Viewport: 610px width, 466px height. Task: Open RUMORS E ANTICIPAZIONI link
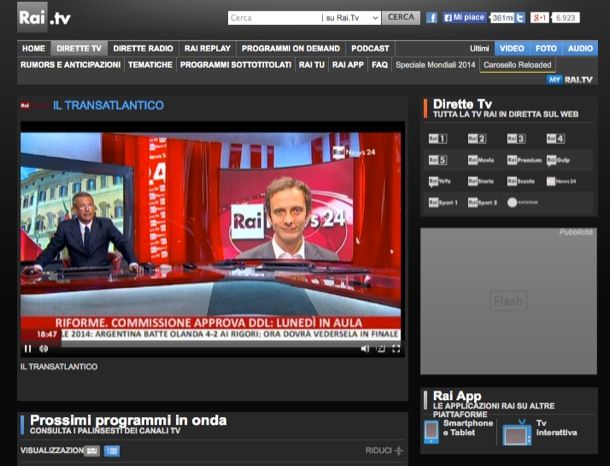[x=70, y=65]
